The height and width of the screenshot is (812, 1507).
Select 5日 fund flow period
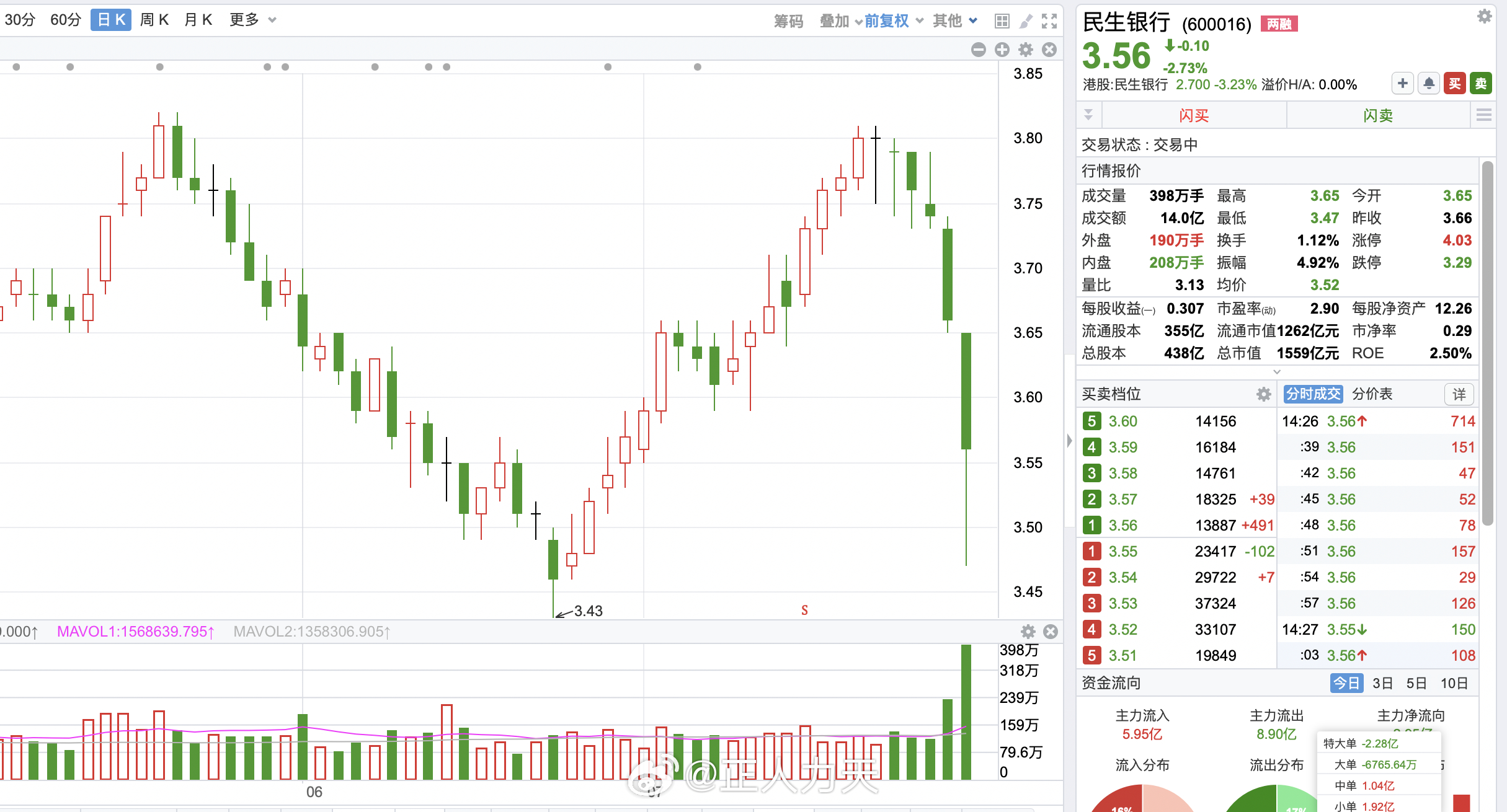click(1416, 683)
